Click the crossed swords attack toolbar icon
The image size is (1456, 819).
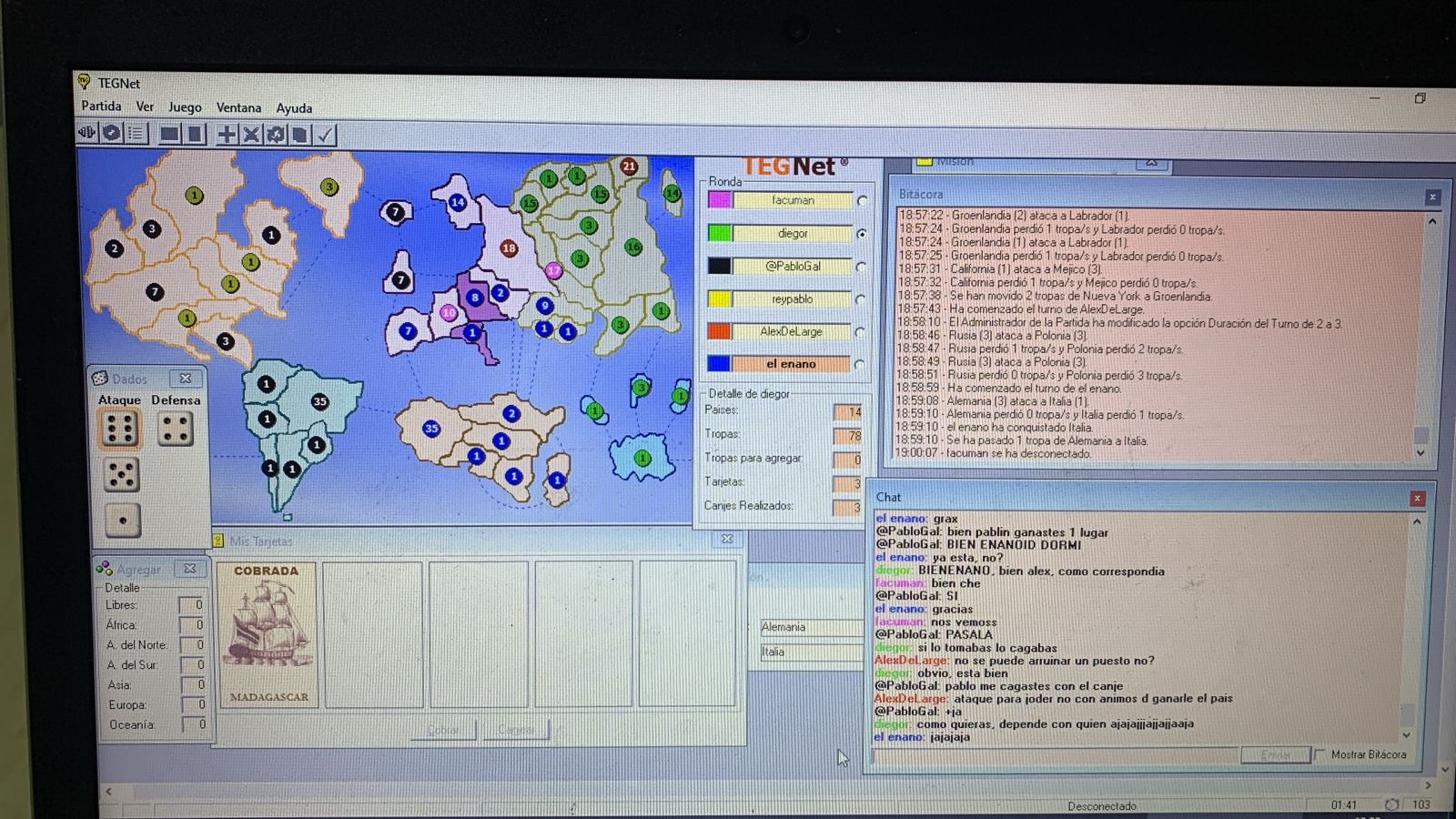click(x=250, y=135)
